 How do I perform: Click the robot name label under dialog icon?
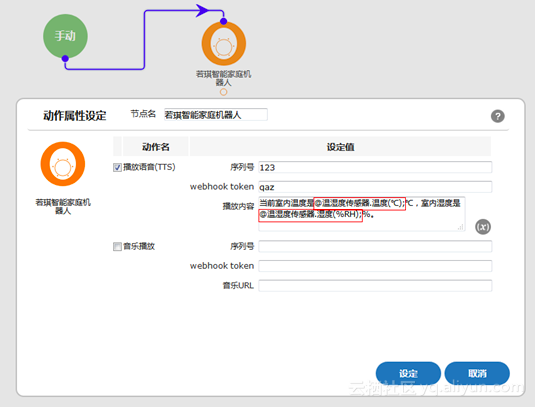click(x=63, y=206)
